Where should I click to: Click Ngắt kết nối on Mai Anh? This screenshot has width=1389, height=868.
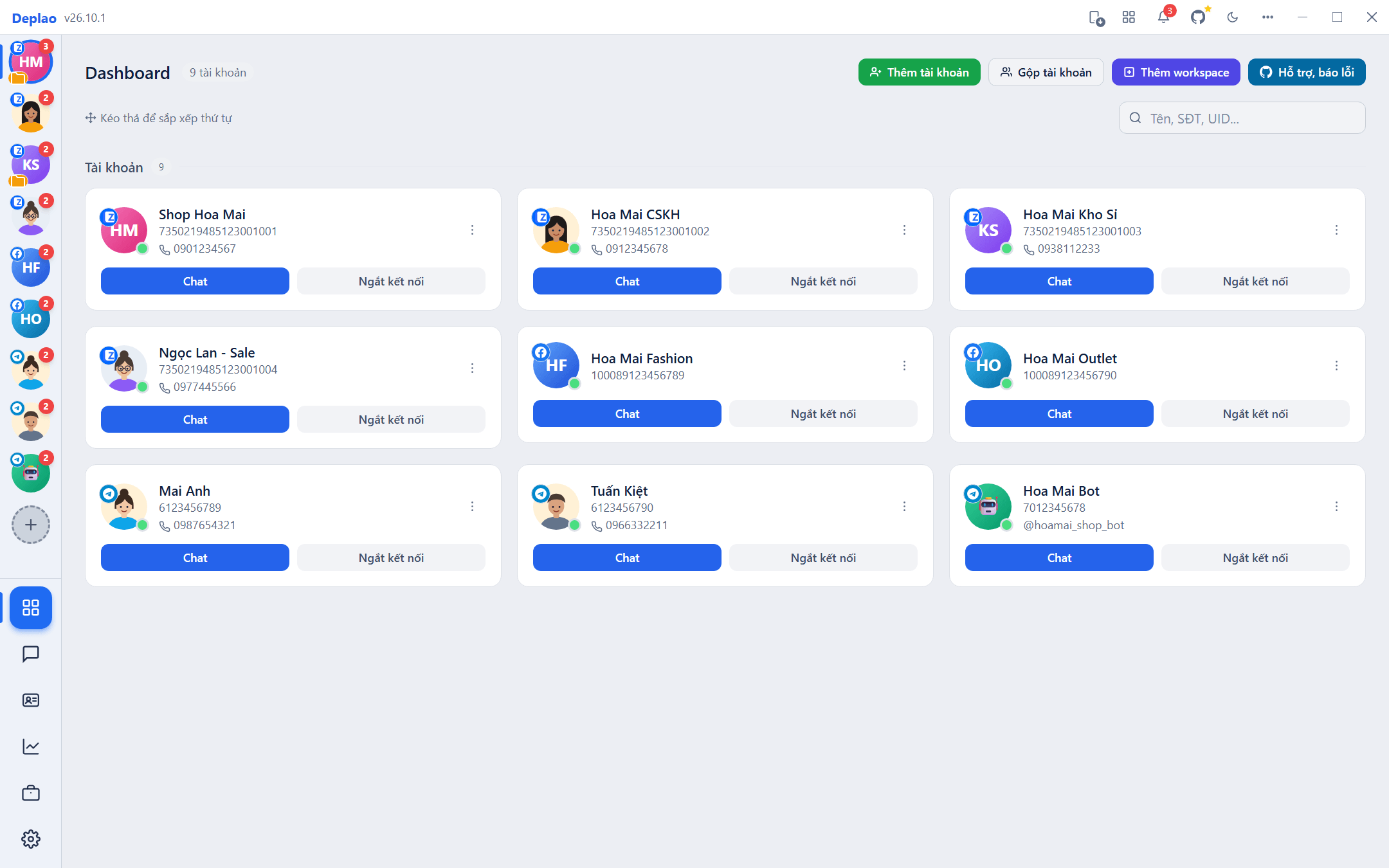pyautogui.click(x=391, y=557)
